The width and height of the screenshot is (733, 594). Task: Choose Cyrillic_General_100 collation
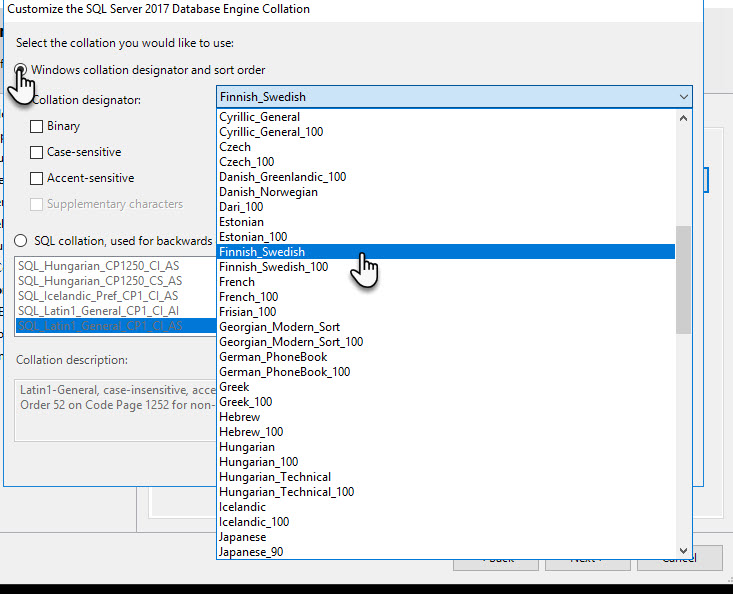(x=446, y=132)
